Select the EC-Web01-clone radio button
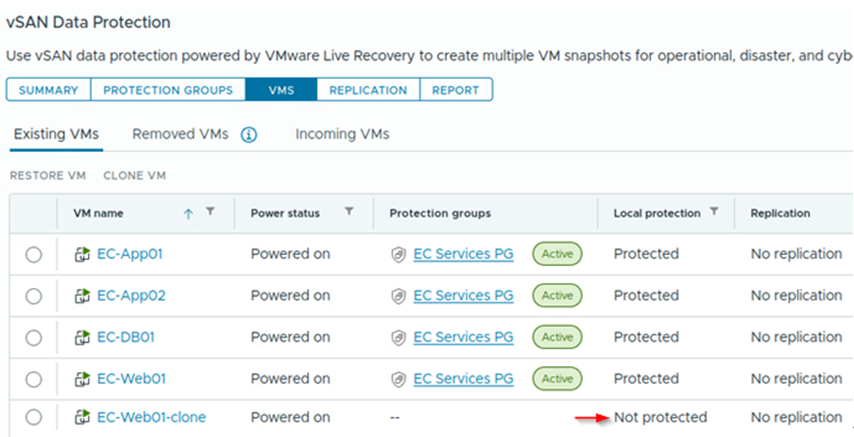The image size is (854, 437). click(34, 417)
